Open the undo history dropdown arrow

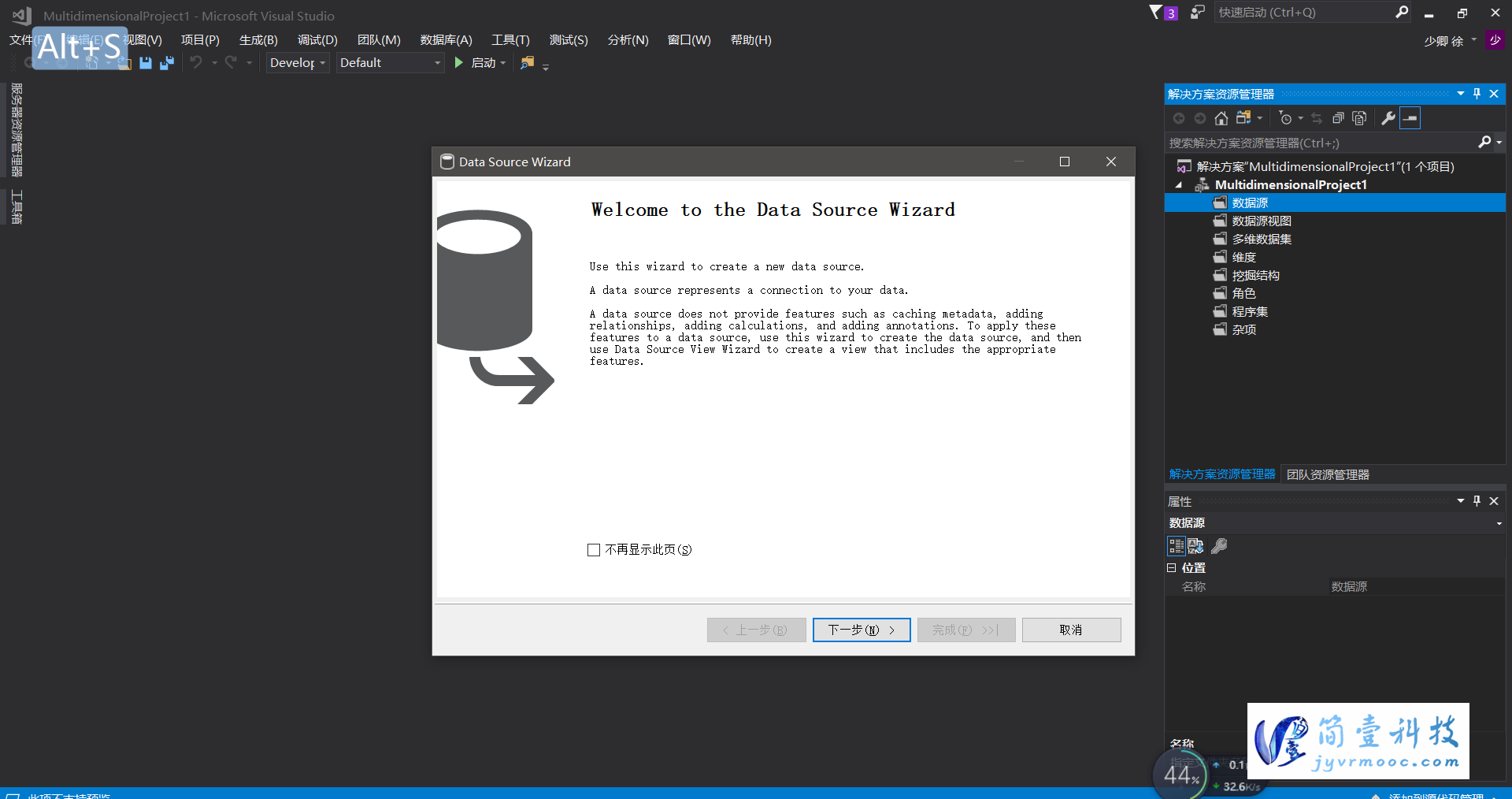[x=214, y=63]
